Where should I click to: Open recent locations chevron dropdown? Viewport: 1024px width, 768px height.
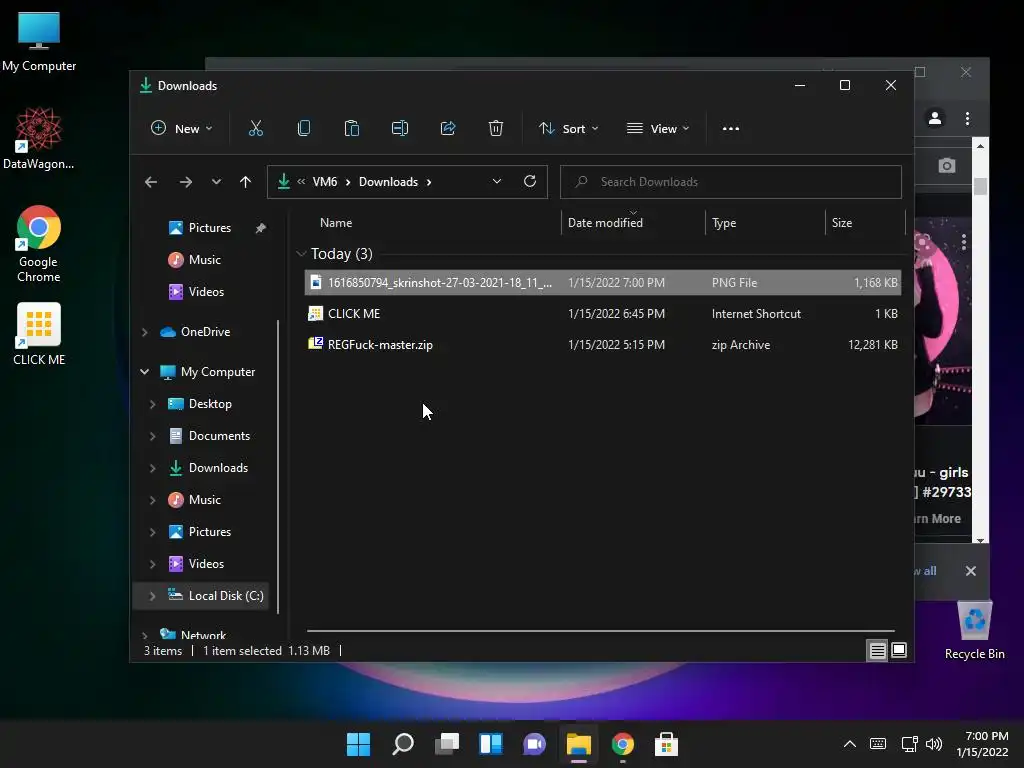pos(216,182)
